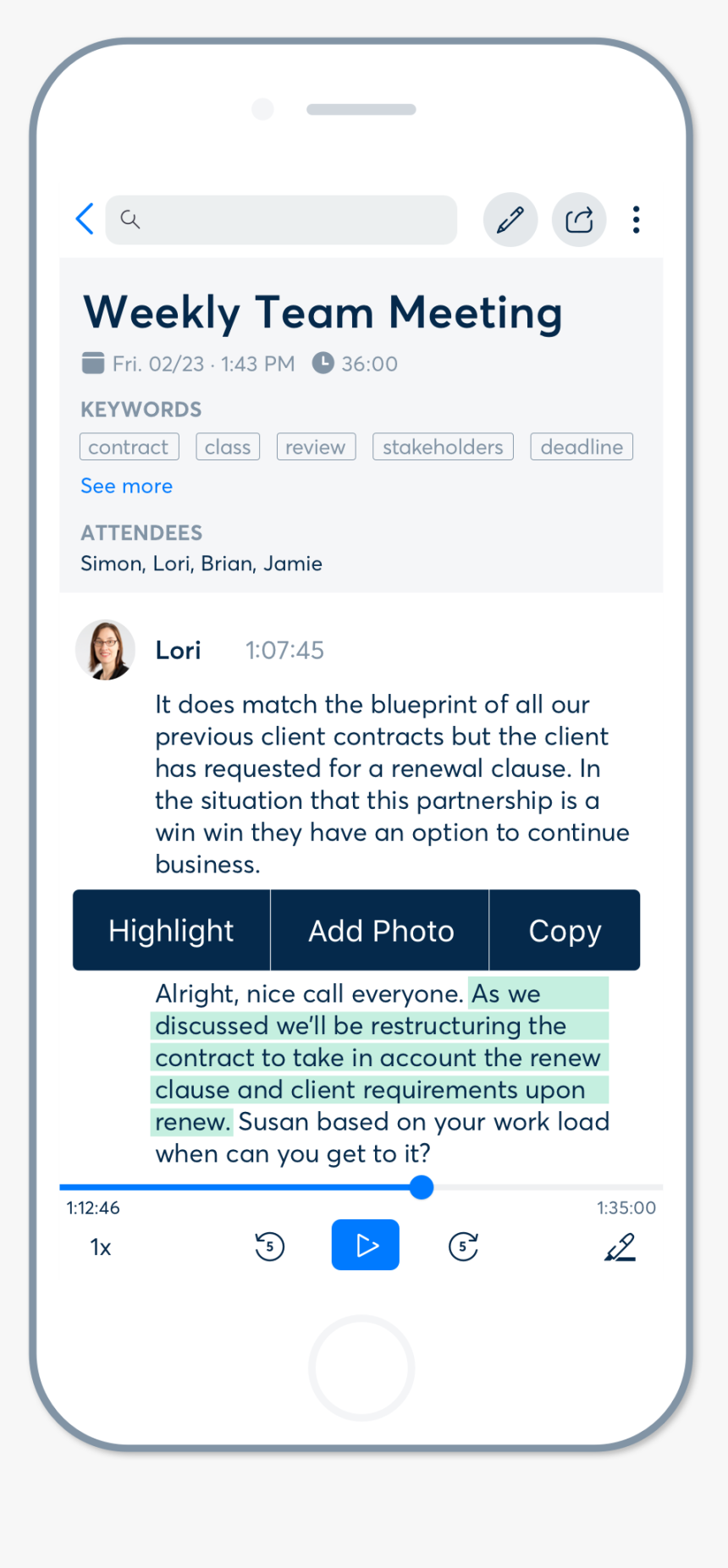The height and width of the screenshot is (1568, 728).
Task: Choose the 'stakeholders' keyword tag
Action: pos(443,447)
